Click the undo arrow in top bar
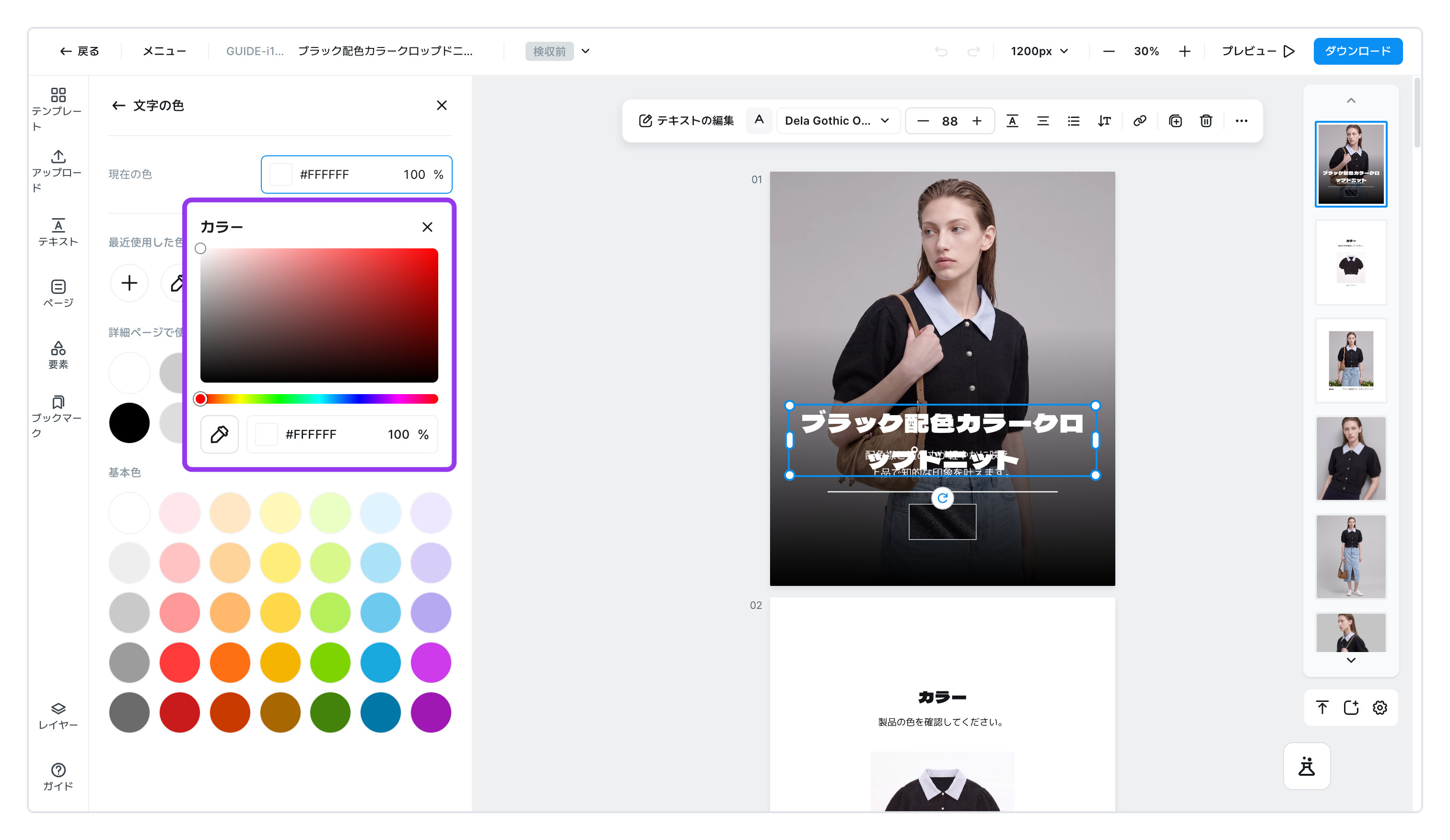Image resolution: width=1450 pixels, height=840 pixels. click(941, 51)
